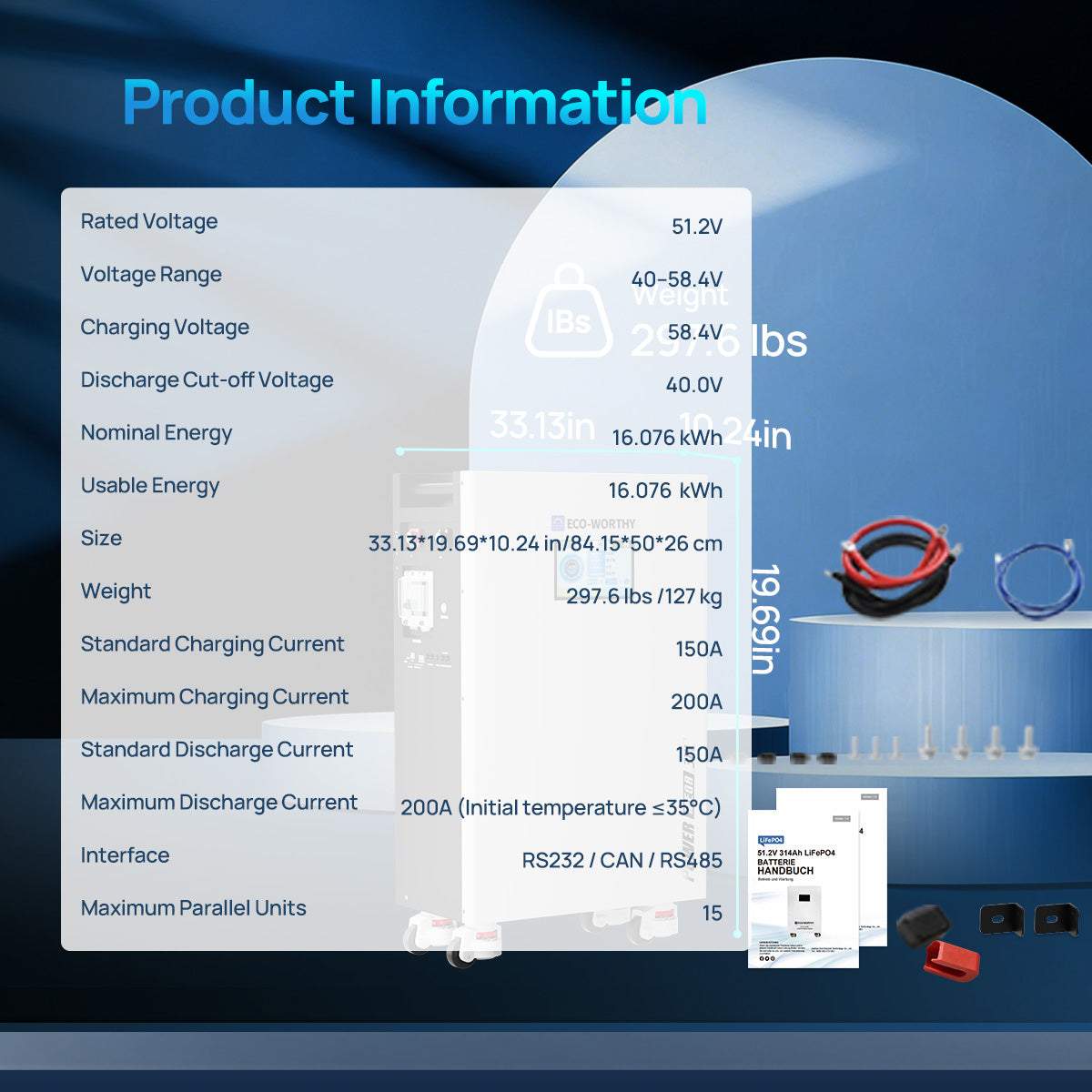Click the 'Maximum Charging Current' label

[x=215, y=697]
